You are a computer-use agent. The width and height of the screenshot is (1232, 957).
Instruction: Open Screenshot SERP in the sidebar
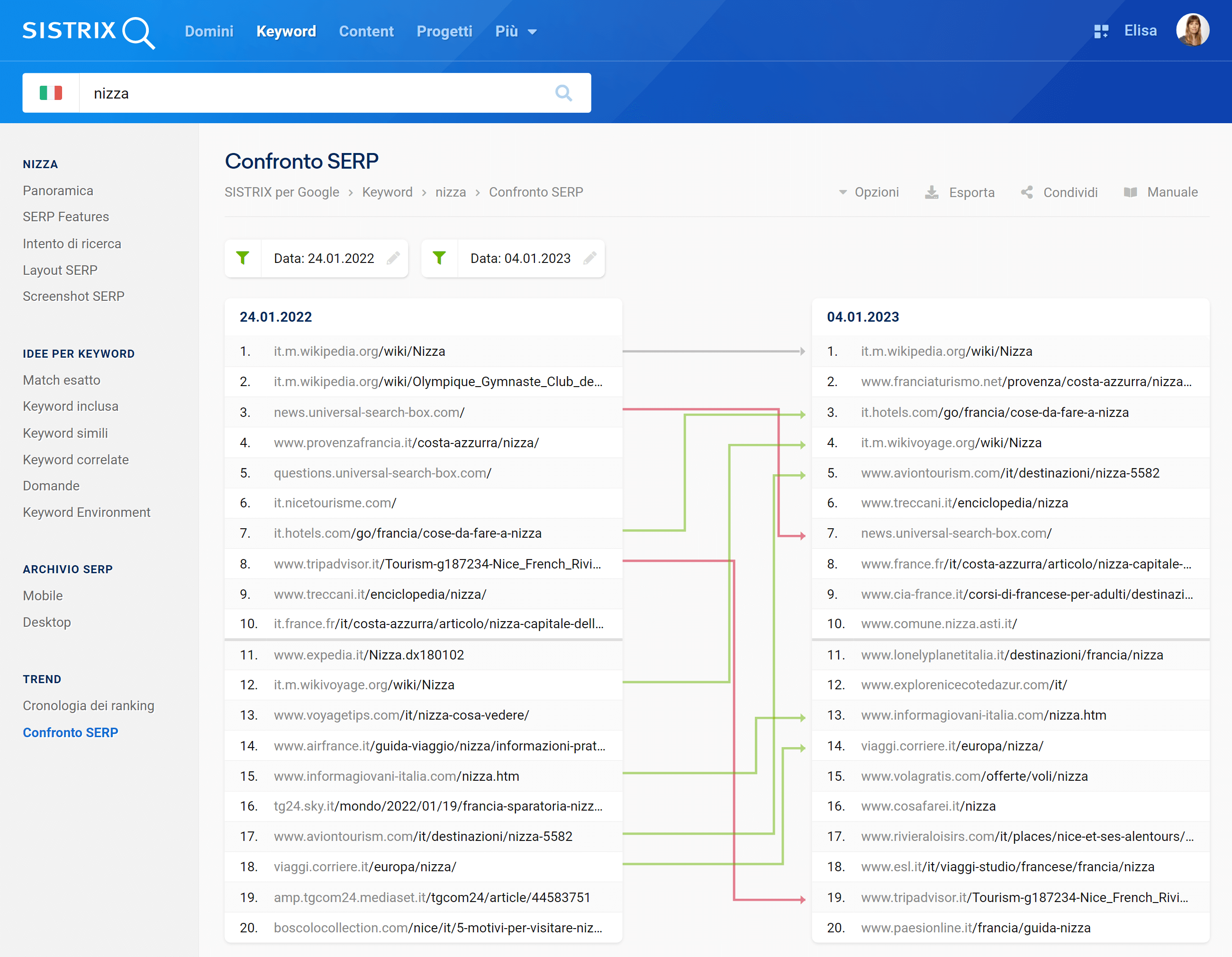point(74,297)
